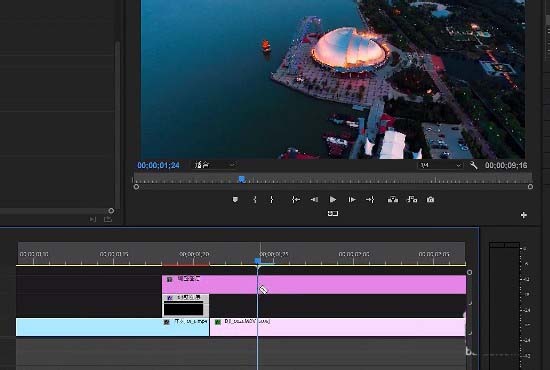
Task: Click the right handle of monitor zoom bar
Action: pos(530,187)
